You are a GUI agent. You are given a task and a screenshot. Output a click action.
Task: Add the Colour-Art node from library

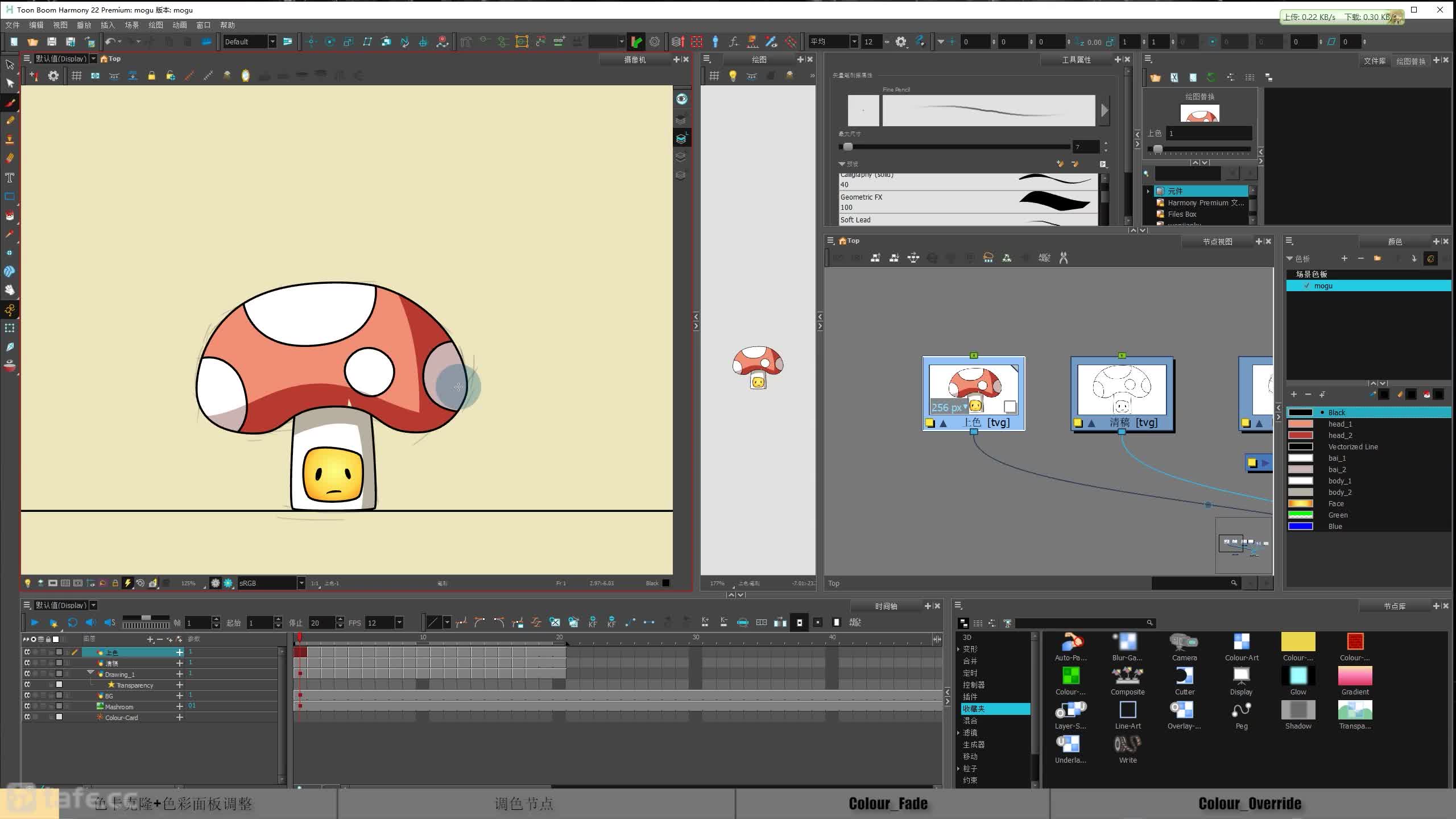click(1241, 646)
